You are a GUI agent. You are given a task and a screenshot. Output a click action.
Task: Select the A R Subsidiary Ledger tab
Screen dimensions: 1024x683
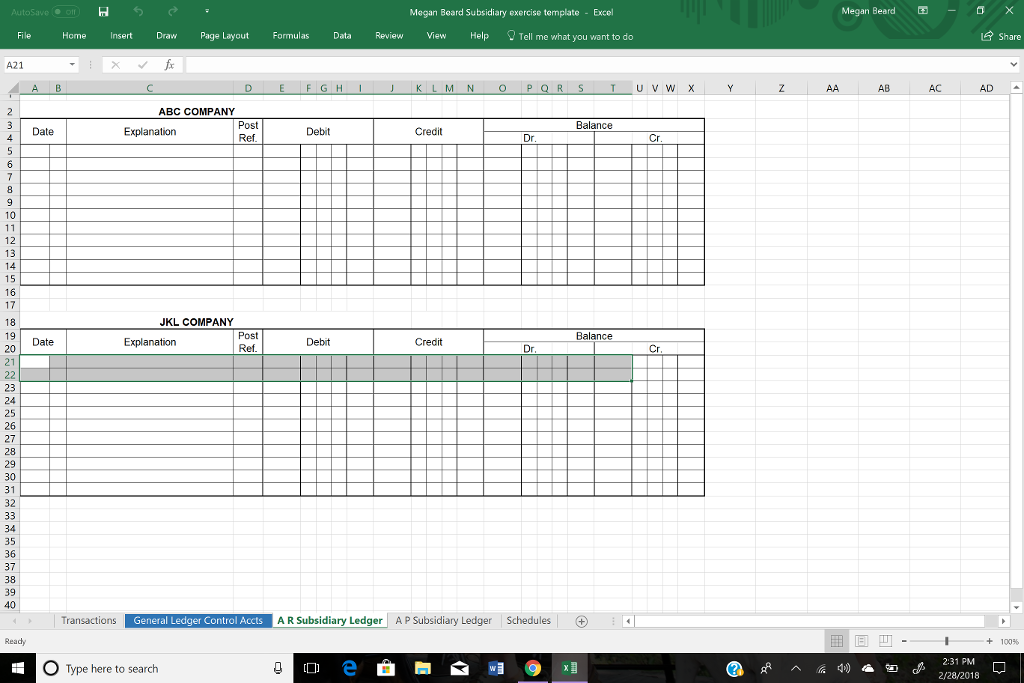point(330,620)
